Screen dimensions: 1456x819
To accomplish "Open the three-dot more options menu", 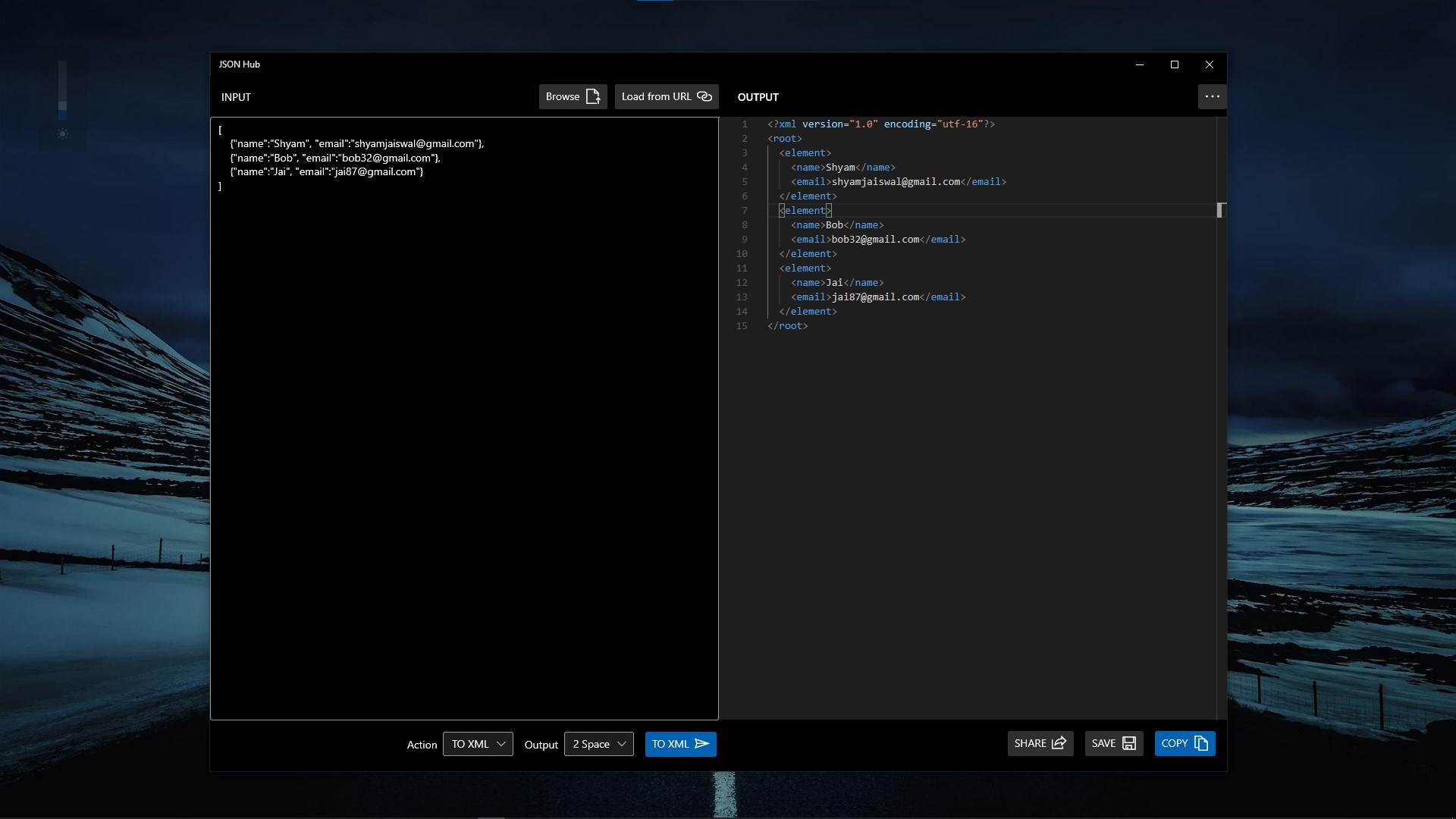I will [1212, 96].
